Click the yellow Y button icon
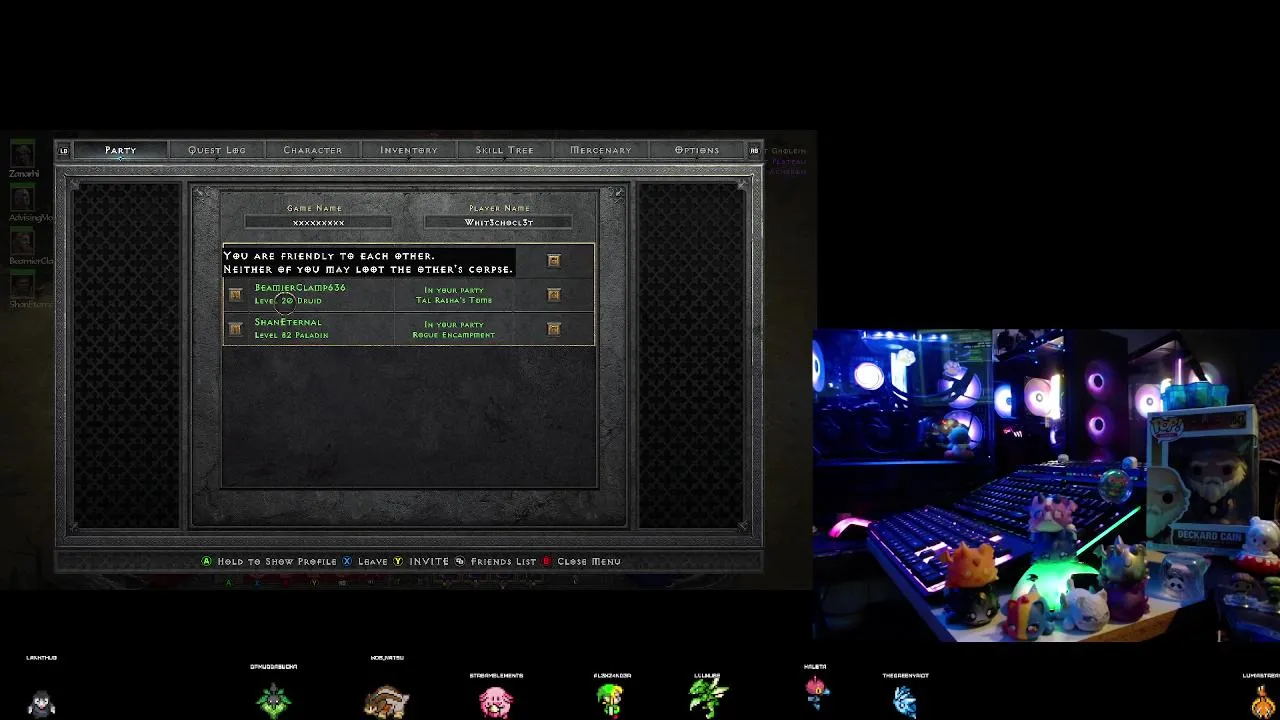 tap(398, 562)
